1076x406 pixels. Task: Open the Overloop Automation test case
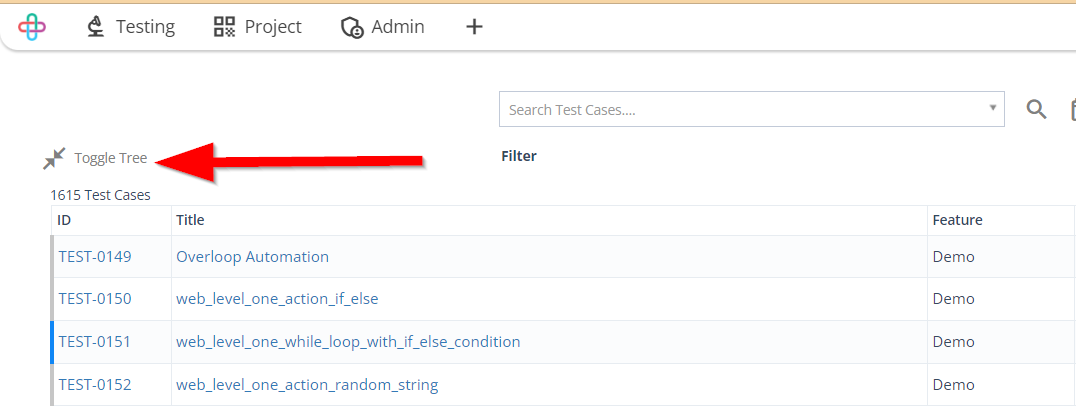point(253,256)
